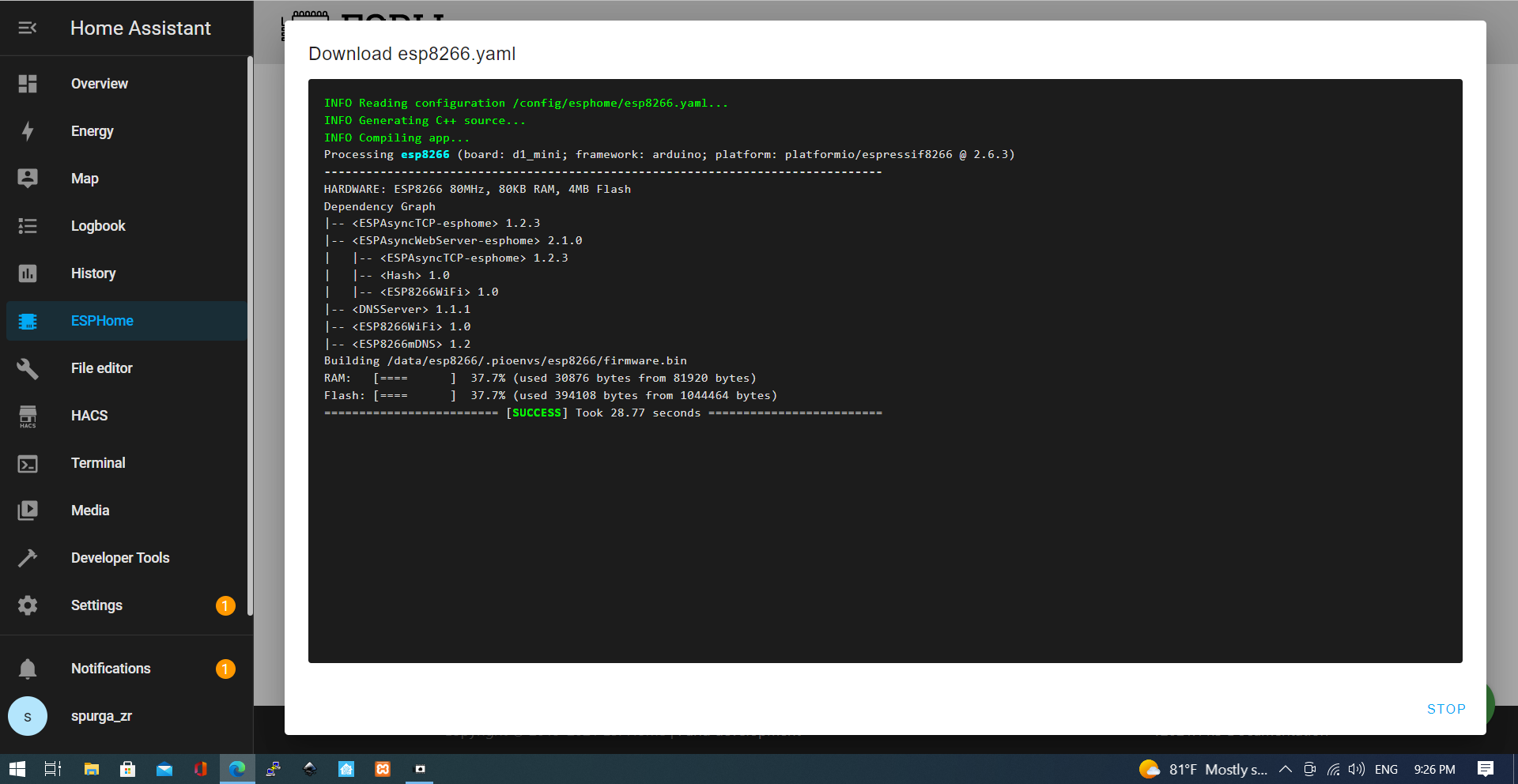Image resolution: width=1518 pixels, height=784 pixels.
Task: Open the Home Assistant app on the taskbar
Action: tap(346, 769)
